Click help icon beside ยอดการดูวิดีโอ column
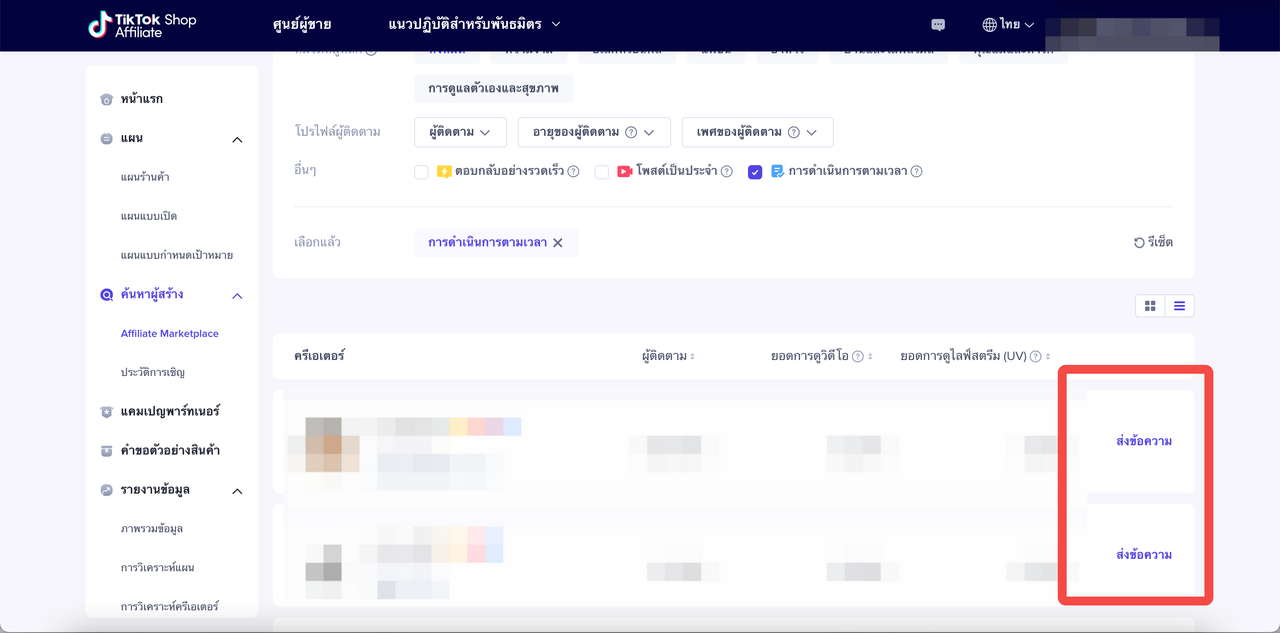This screenshot has height=633, width=1280. 857,357
